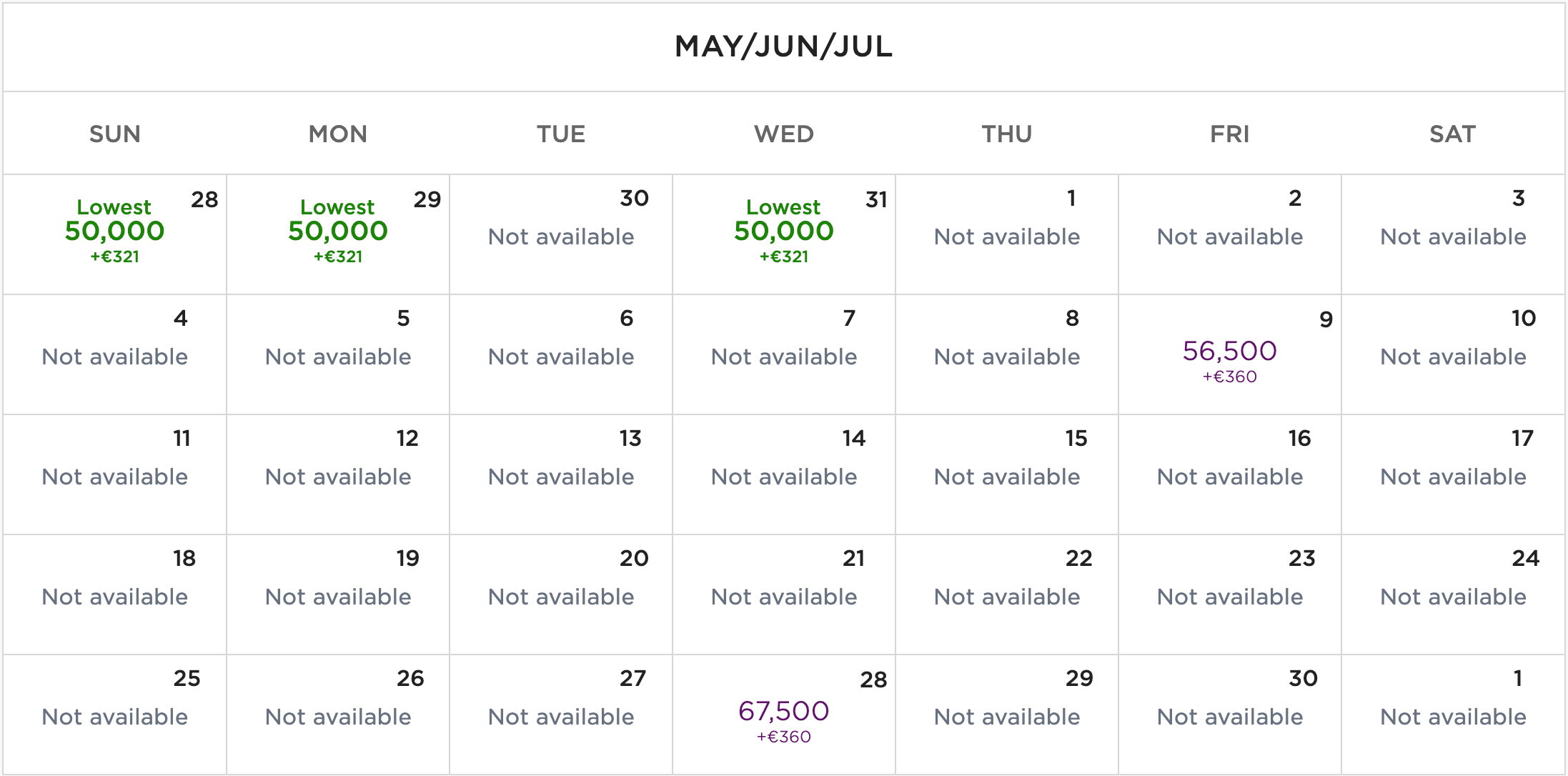Image resolution: width=1568 pixels, height=776 pixels.
Task: Select the Not available cell for May 30
Action: (x=561, y=236)
